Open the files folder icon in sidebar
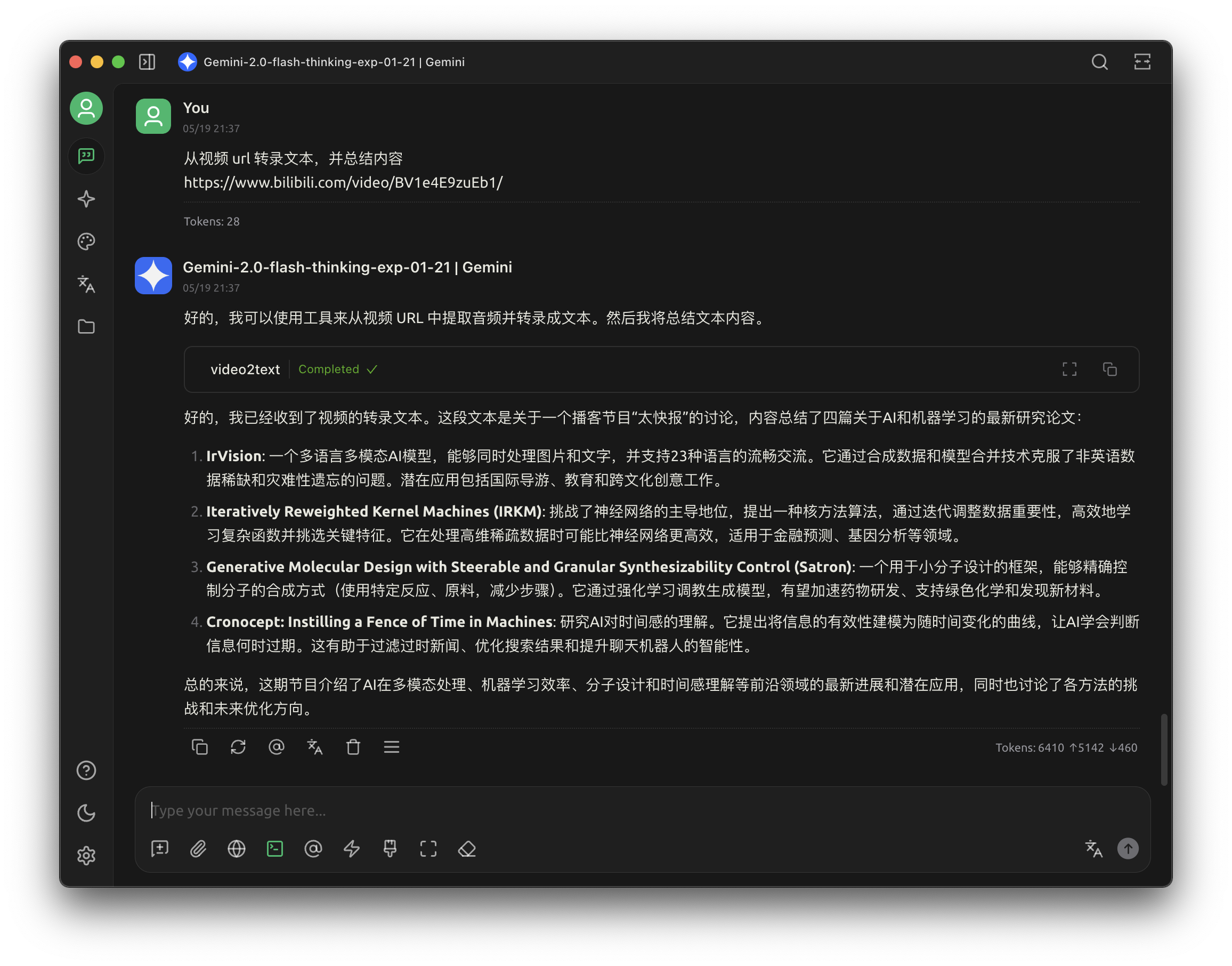 click(86, 326)
